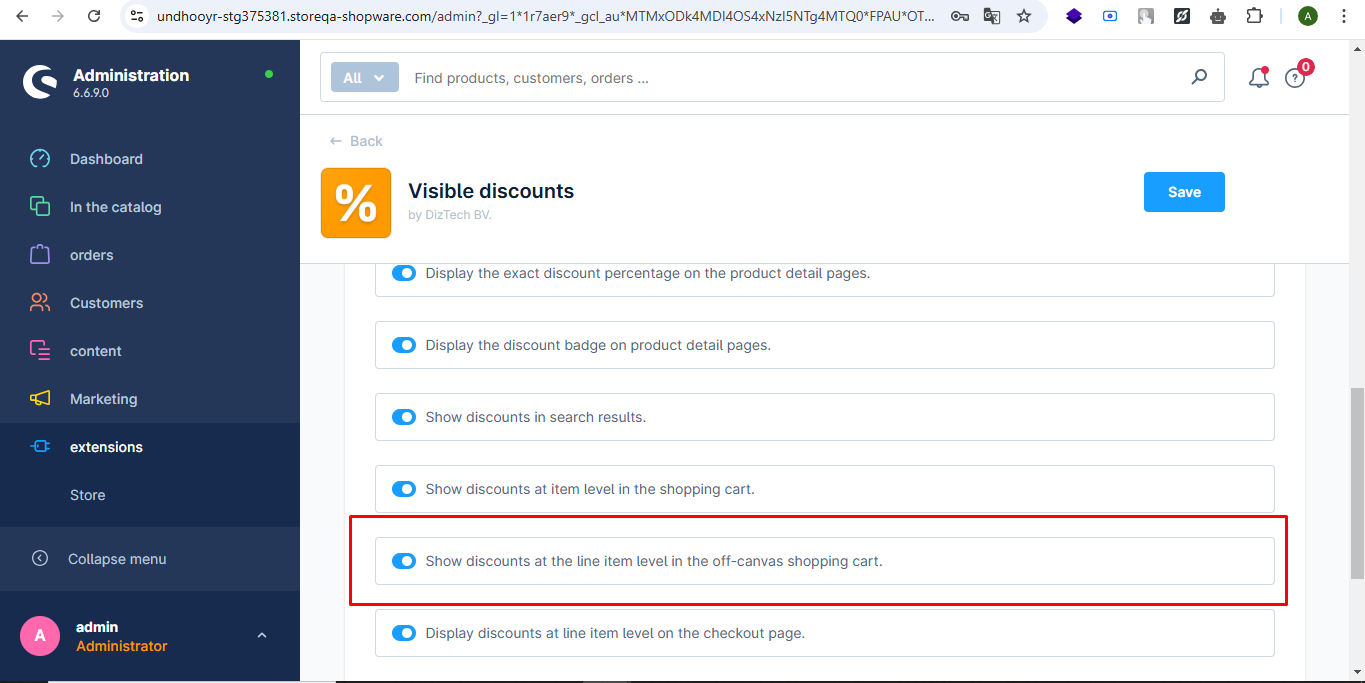
Task: Click the Shopware logo icon
Action: click(40, 82)
